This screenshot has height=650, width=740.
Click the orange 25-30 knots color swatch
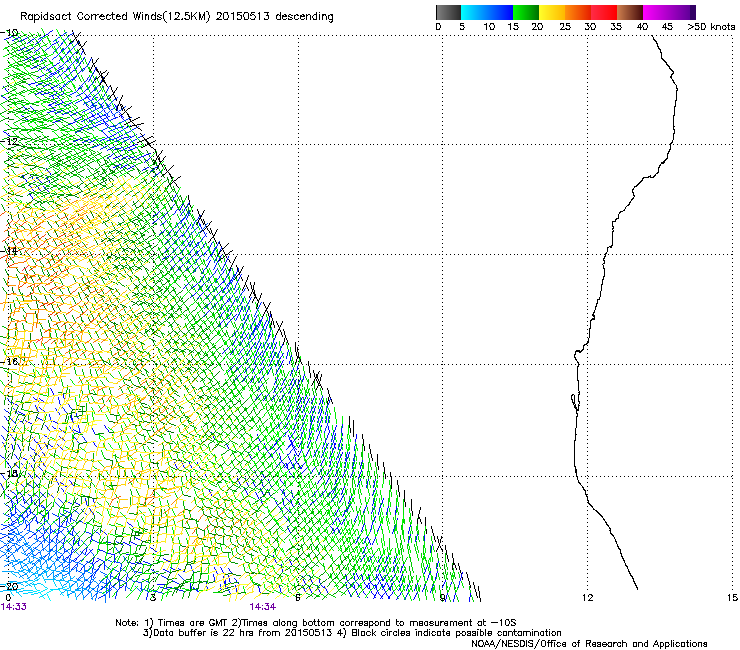pyautogui.click(x=578, y=12)
